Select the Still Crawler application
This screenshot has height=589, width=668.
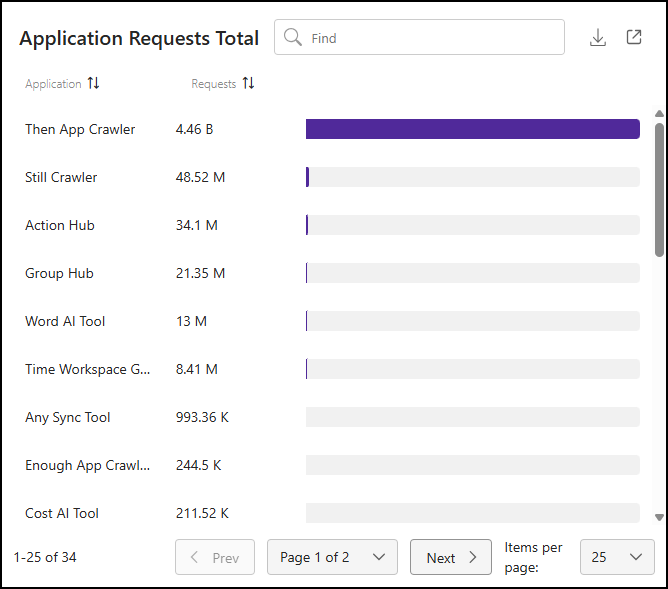pos(61,177)
